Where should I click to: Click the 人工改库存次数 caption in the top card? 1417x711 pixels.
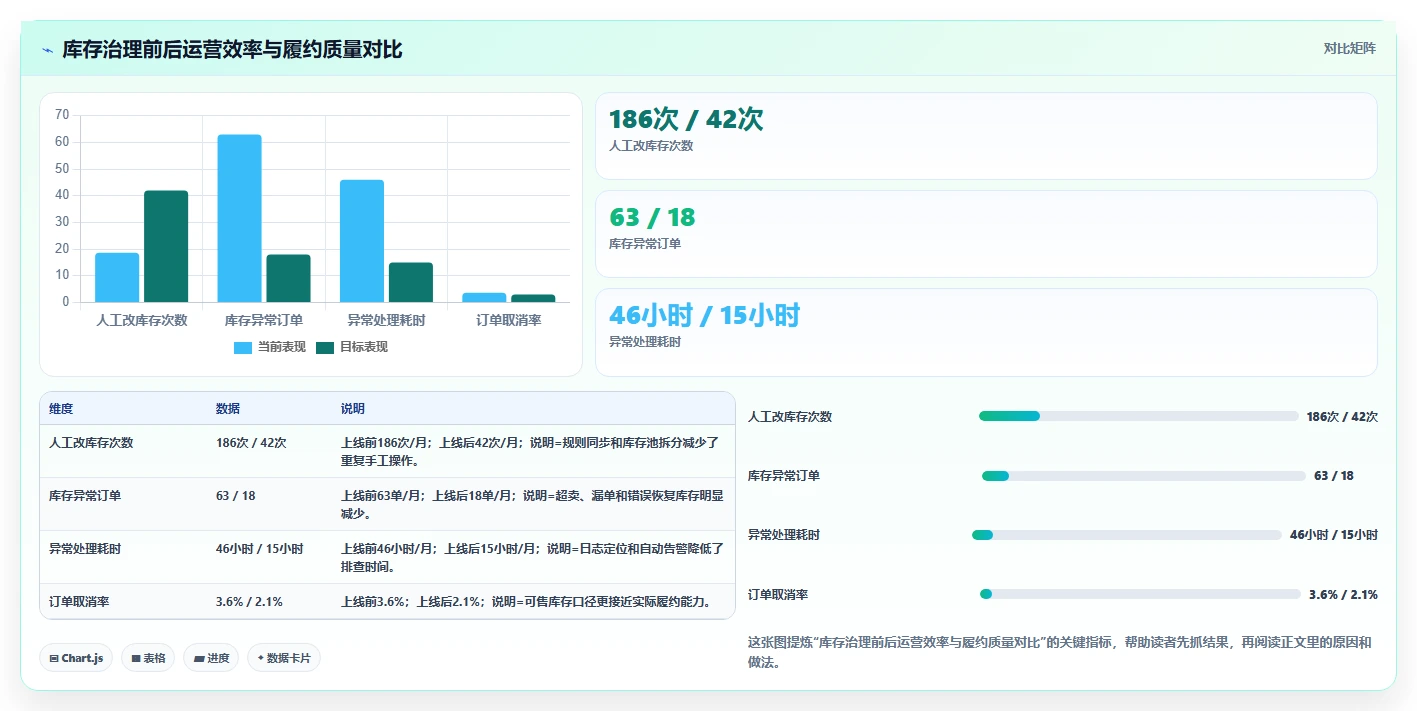tap(651, 146)
